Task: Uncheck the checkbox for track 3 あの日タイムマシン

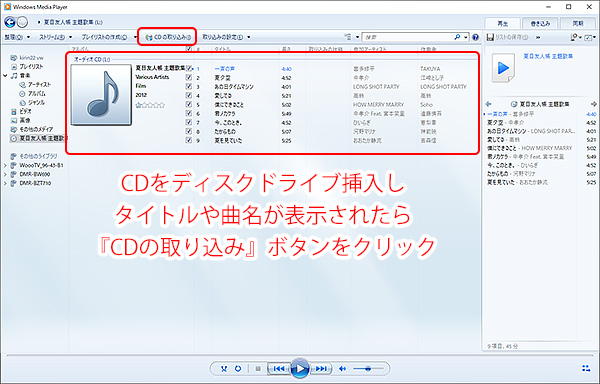Action: pos(189,86)
